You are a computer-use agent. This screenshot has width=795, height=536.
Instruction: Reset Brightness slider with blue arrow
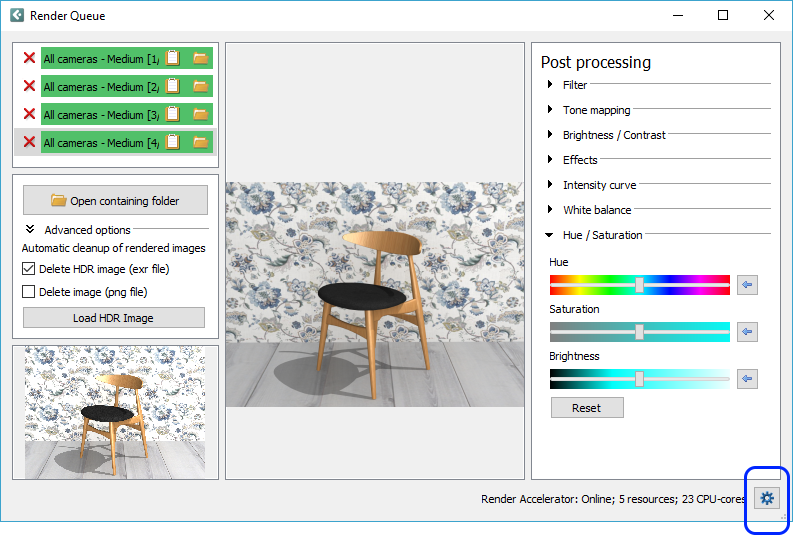[747, 379]
